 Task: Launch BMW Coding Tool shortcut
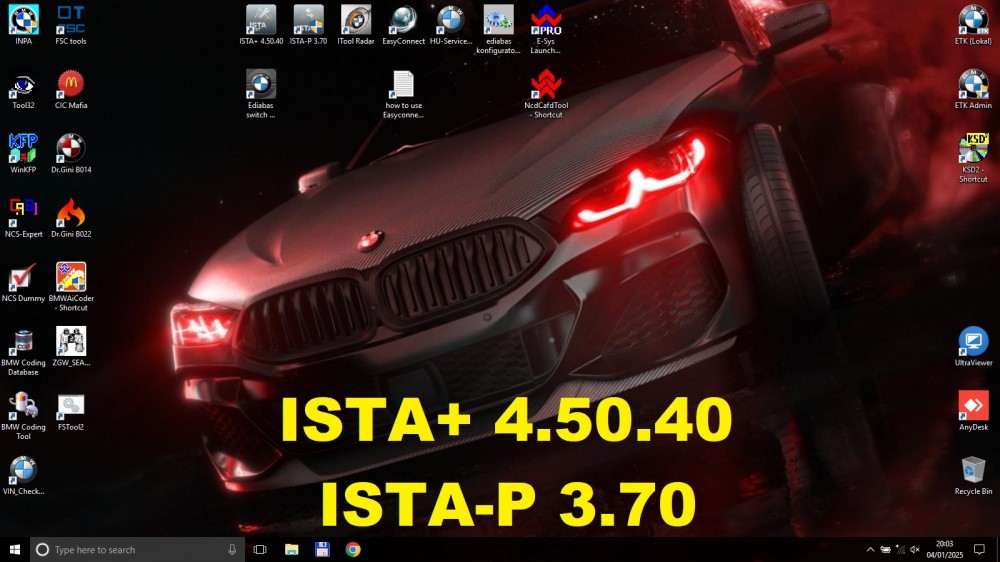coord(24,415)
